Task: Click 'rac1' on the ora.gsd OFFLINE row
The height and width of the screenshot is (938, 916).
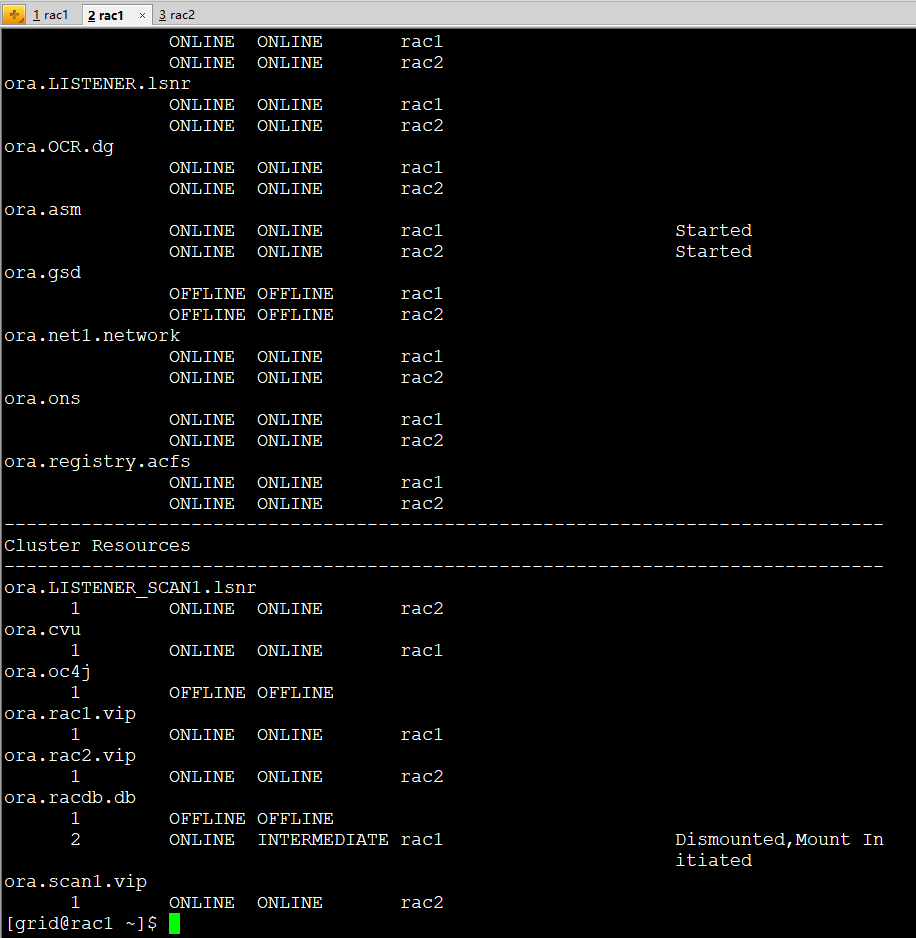Action: pos(422,294)
